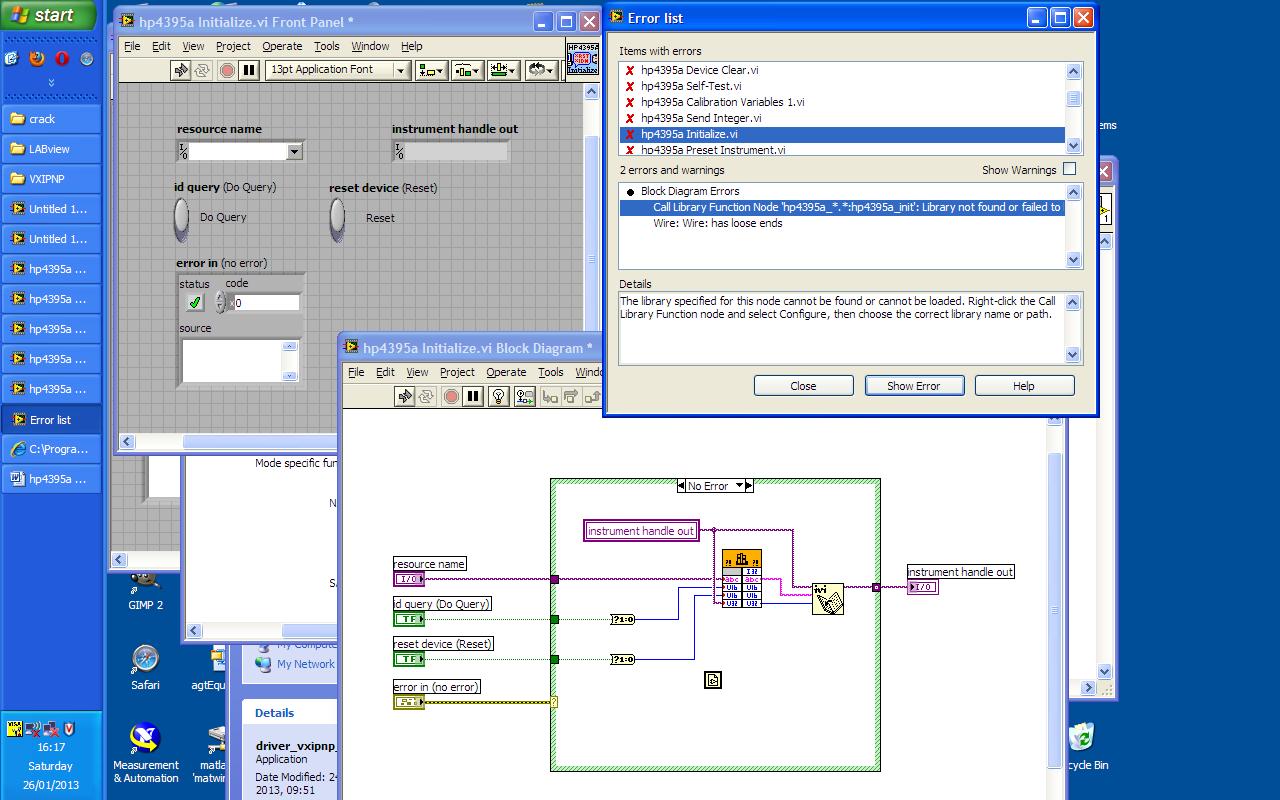Expand the resource name VISA dropdown

[294, 152]
